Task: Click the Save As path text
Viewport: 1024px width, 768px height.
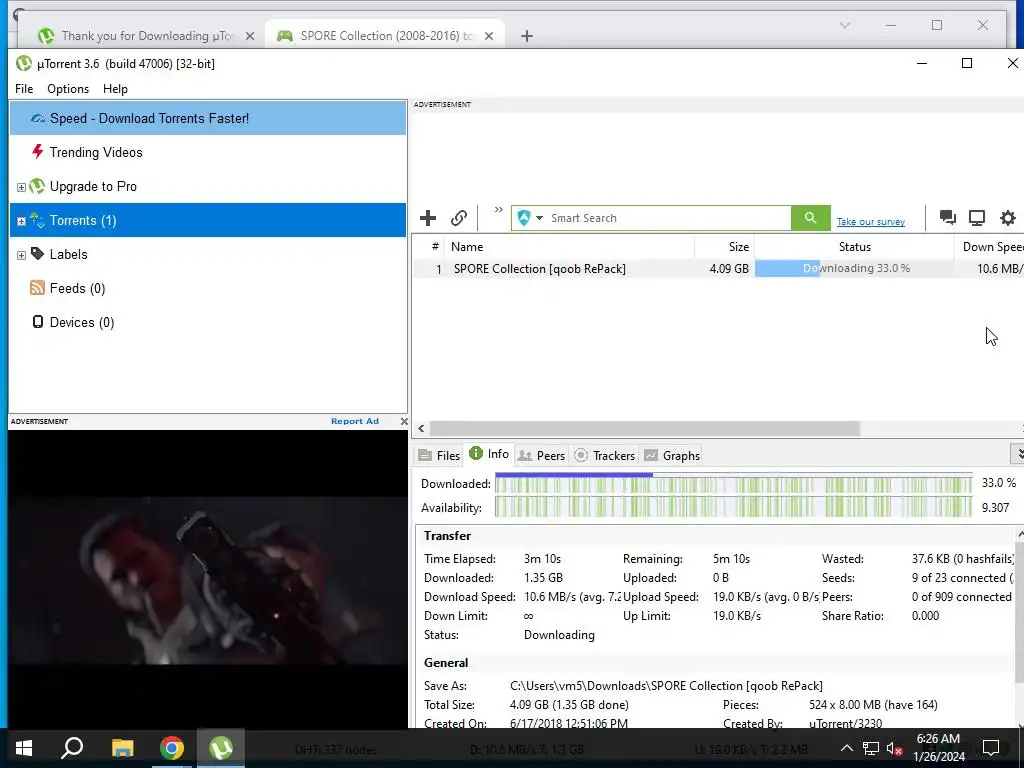Action: point(666,686)
